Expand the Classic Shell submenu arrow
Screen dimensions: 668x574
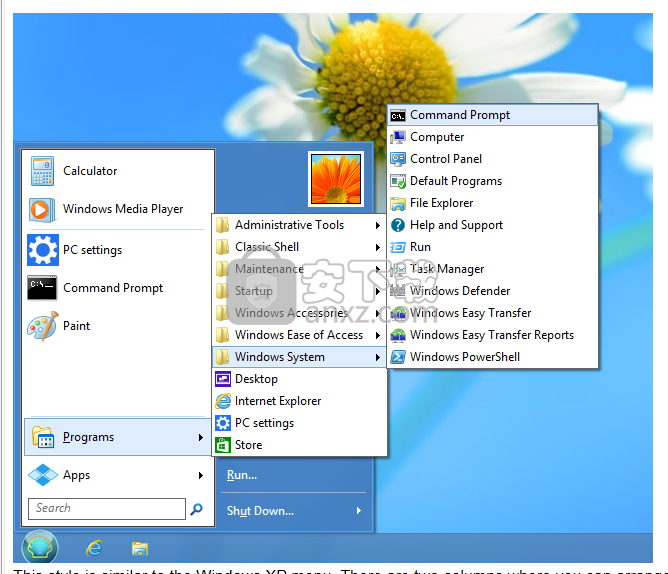(378, 248)
